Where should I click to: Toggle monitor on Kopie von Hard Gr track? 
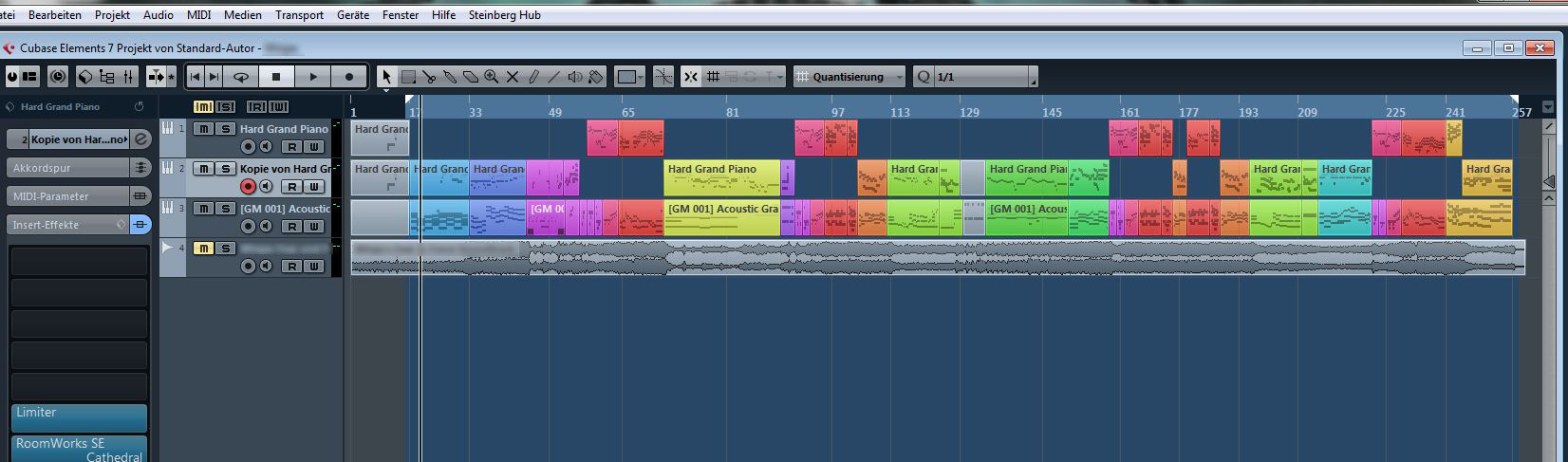267,186
